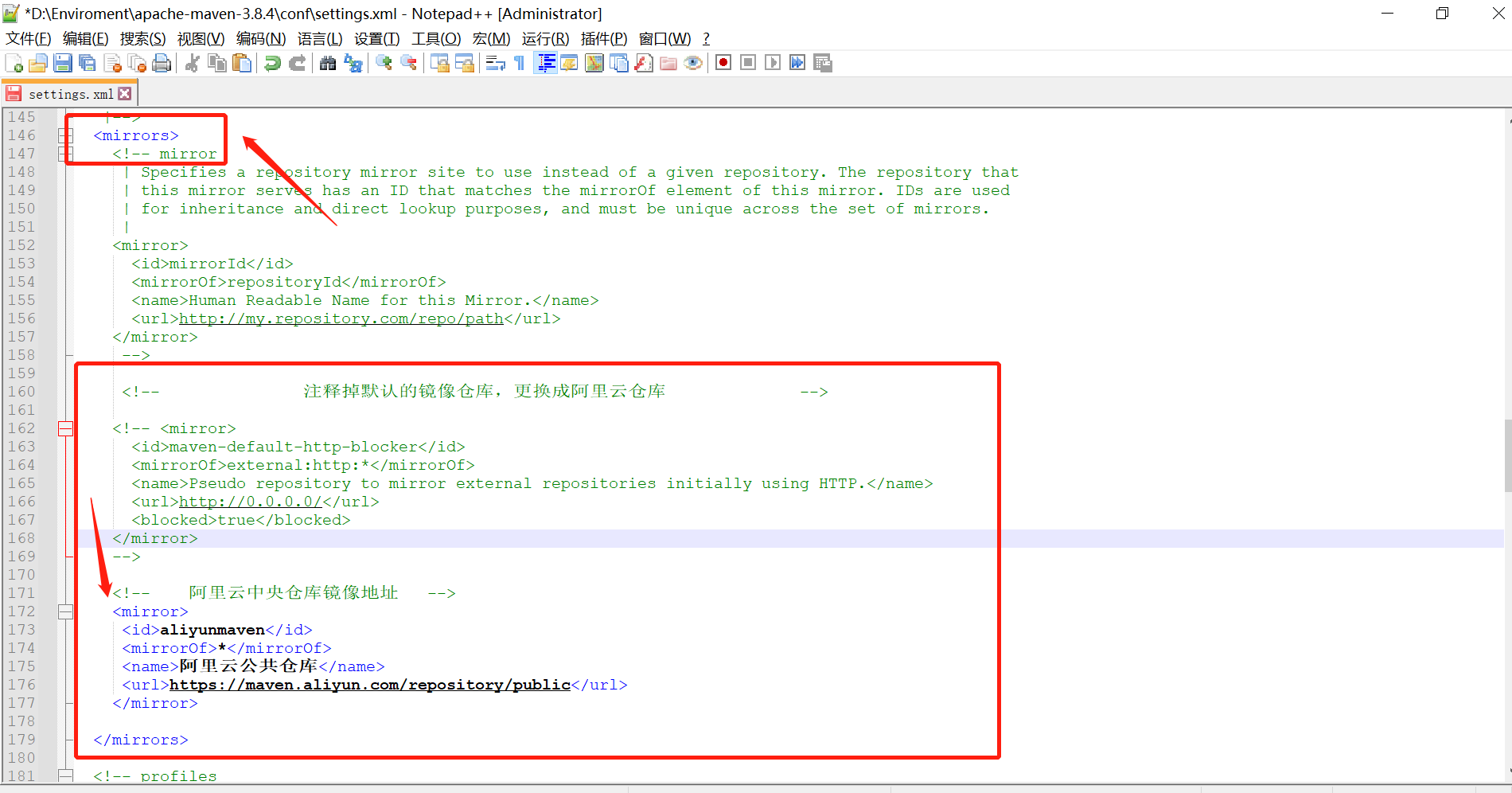Toggle show all characters pilcrow icon
Image resolution: width=1512 pixels, height=793 pixels.
click(x=520, y=63)
